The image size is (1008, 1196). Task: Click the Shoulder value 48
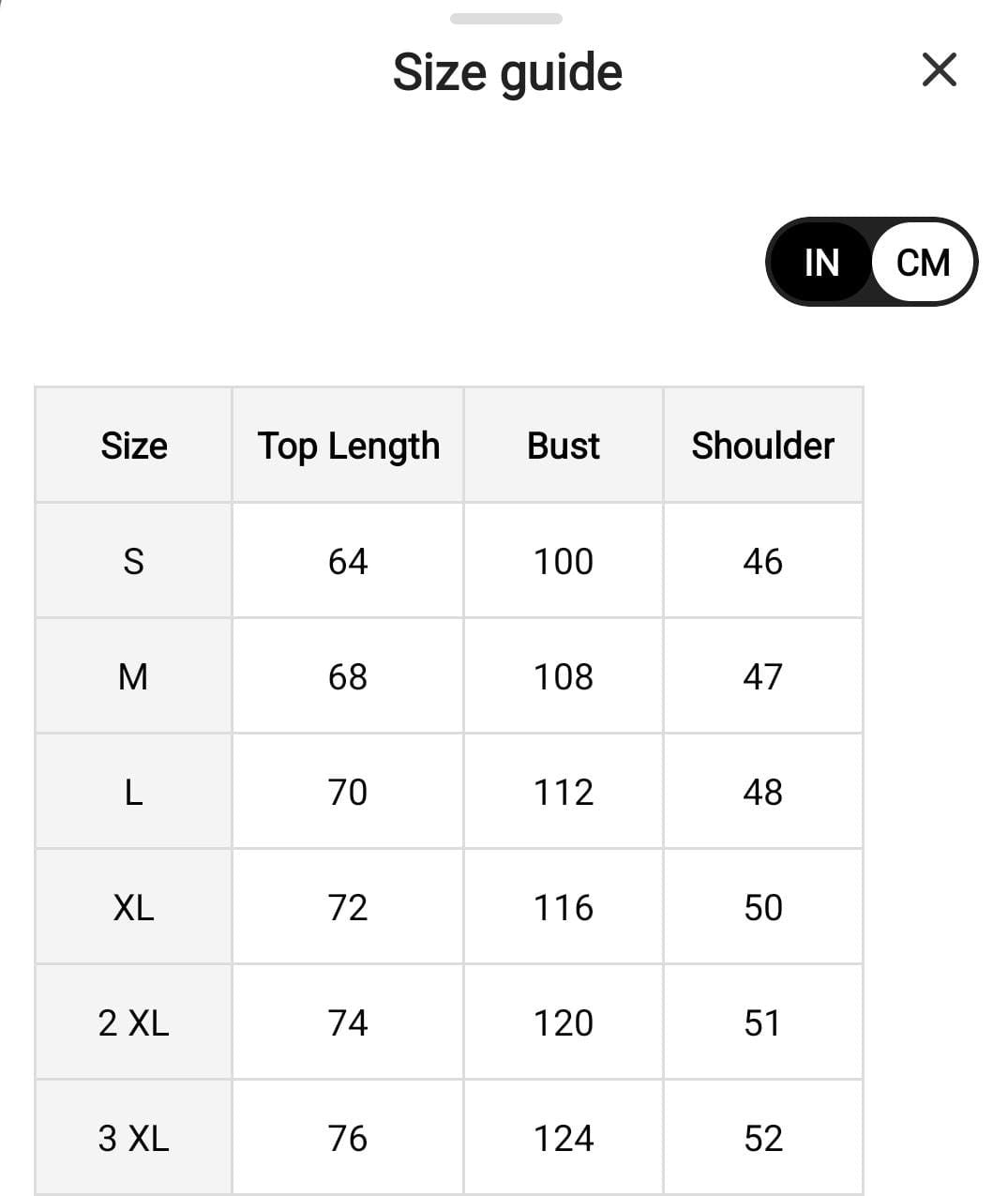(x=762, y=792)
